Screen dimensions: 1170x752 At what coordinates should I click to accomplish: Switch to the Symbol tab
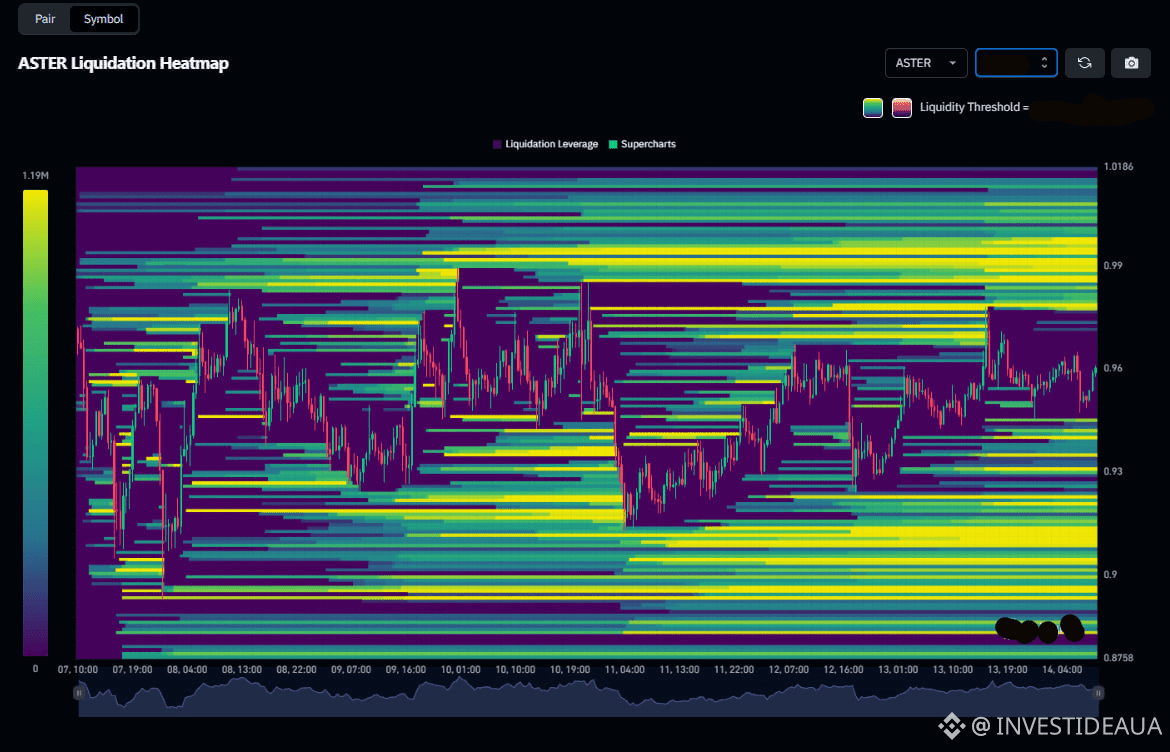(x=104, y=19)
